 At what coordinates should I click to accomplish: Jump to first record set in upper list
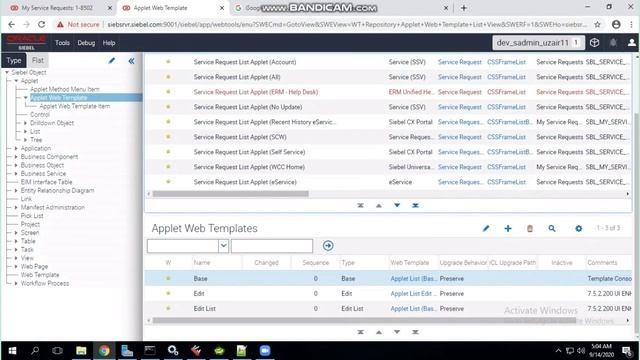coord(360,205)
